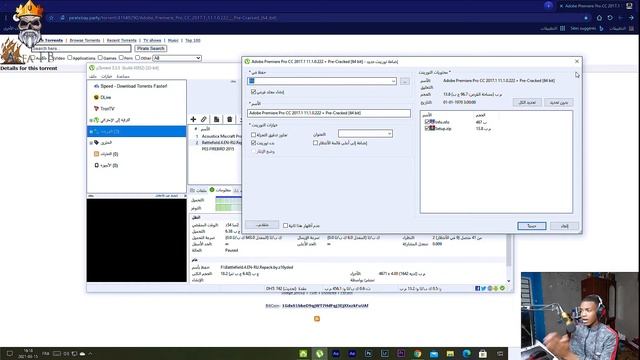The width and height of the screenshot is (640, 360).
Task: Click the green network OK status icon
Action: coord(502,289)
